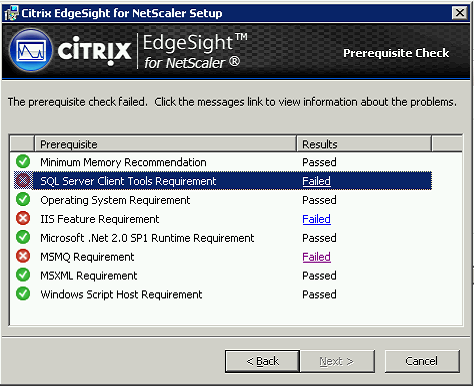Sort list by Results column header
This screenshot has height=387, width=474.
click(364, 144)
